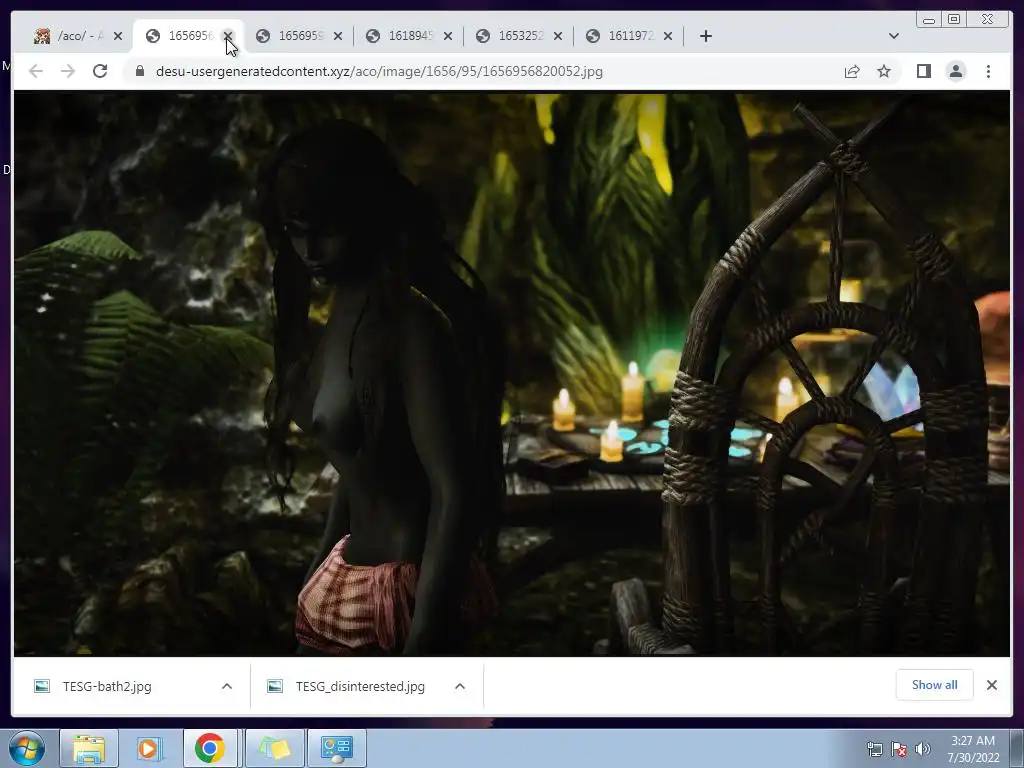
Task: Close the second 1656959 tab
Action: coord(338,36)
